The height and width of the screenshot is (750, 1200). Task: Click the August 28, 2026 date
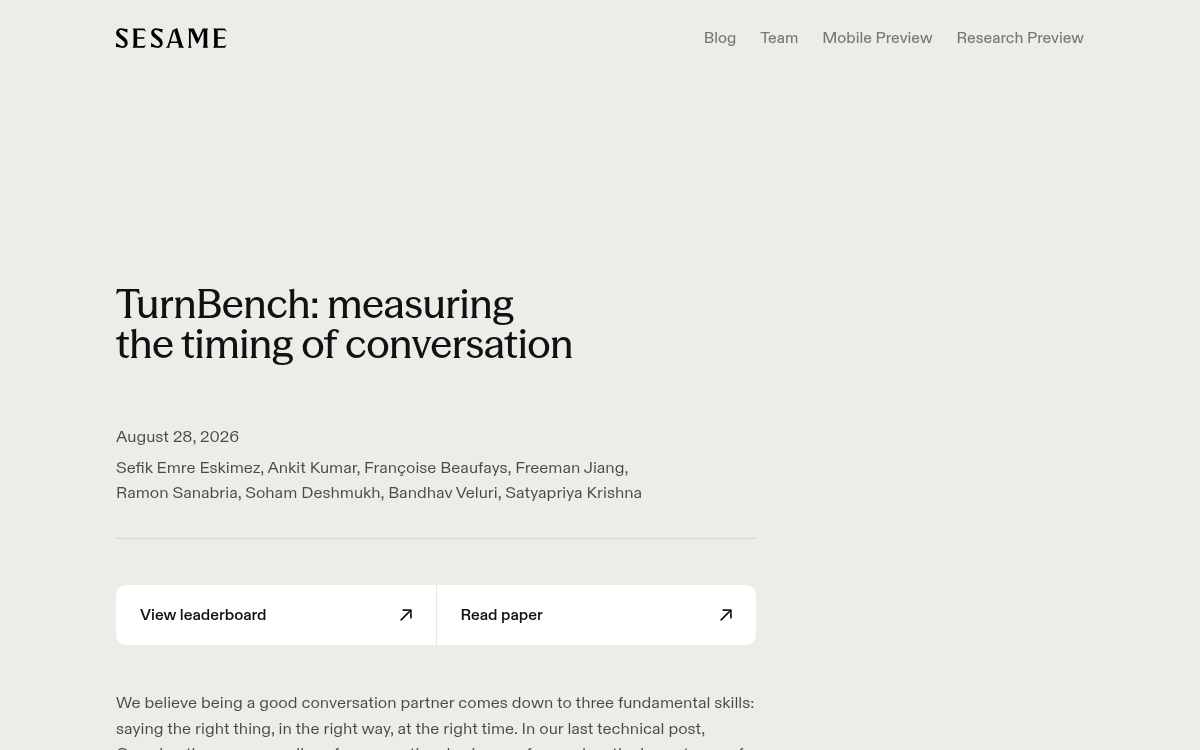[x=177, y=437]
